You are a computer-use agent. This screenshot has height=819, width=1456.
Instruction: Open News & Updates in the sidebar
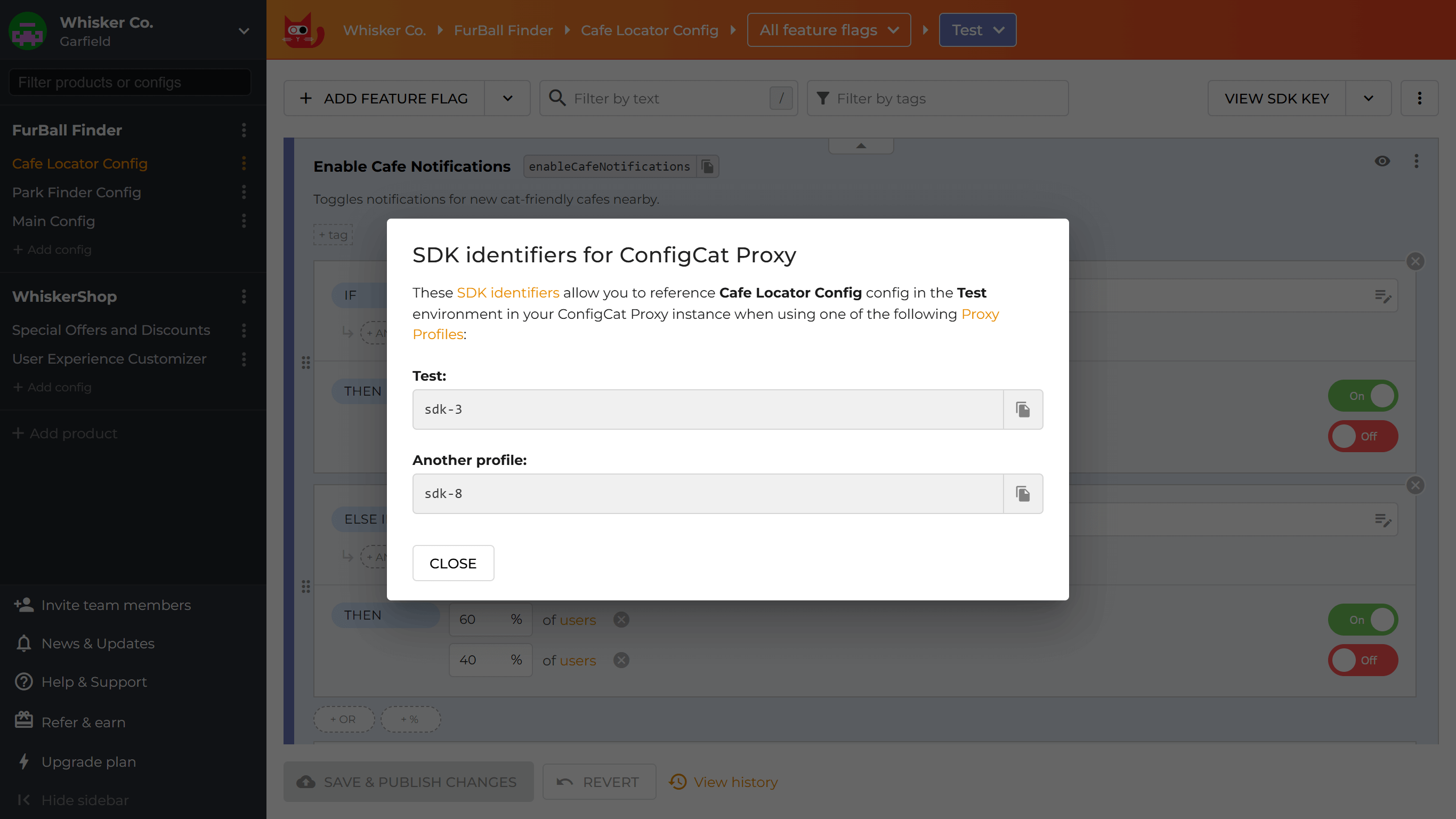point(96,643)
